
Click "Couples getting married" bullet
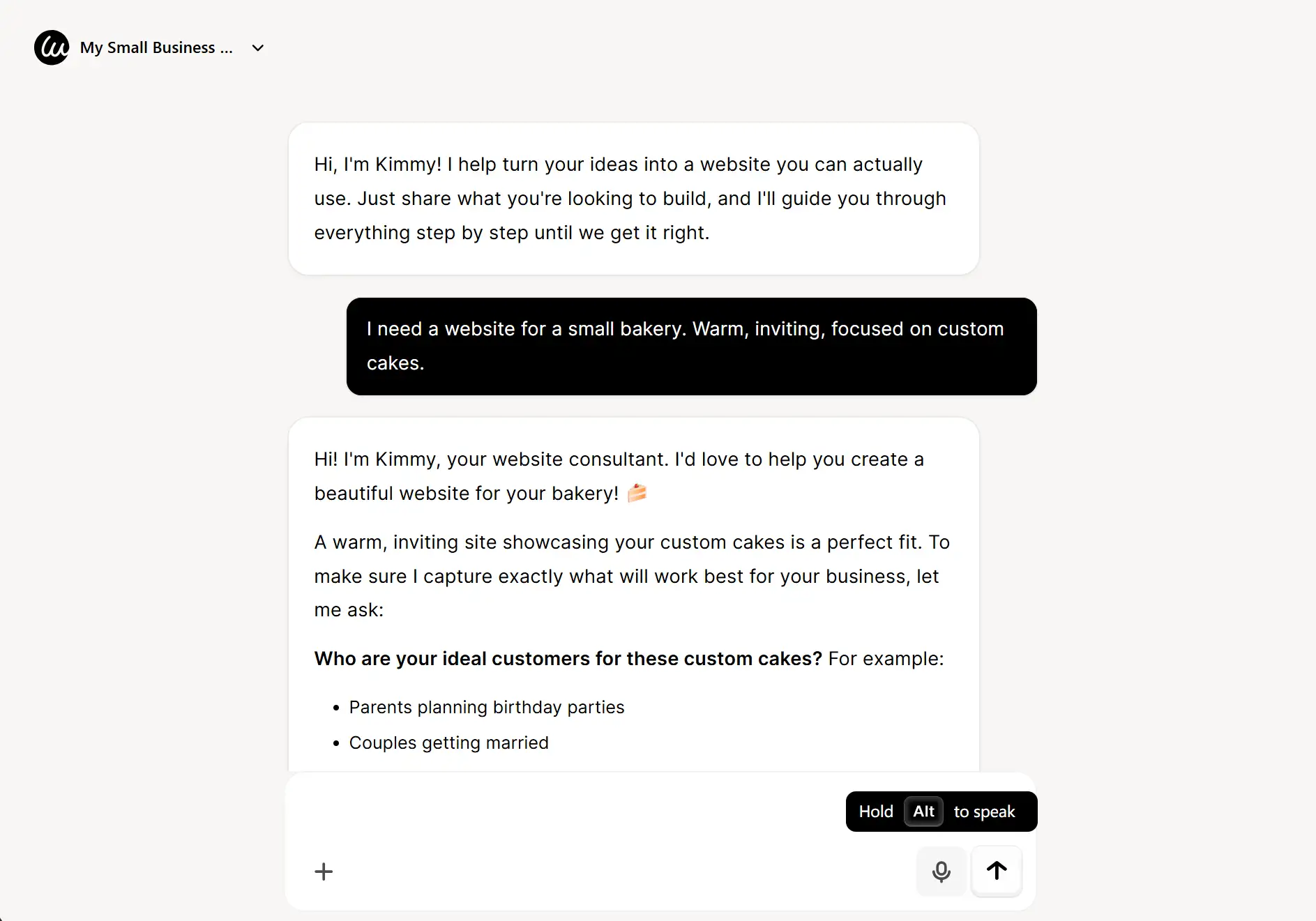pos(448,743)
